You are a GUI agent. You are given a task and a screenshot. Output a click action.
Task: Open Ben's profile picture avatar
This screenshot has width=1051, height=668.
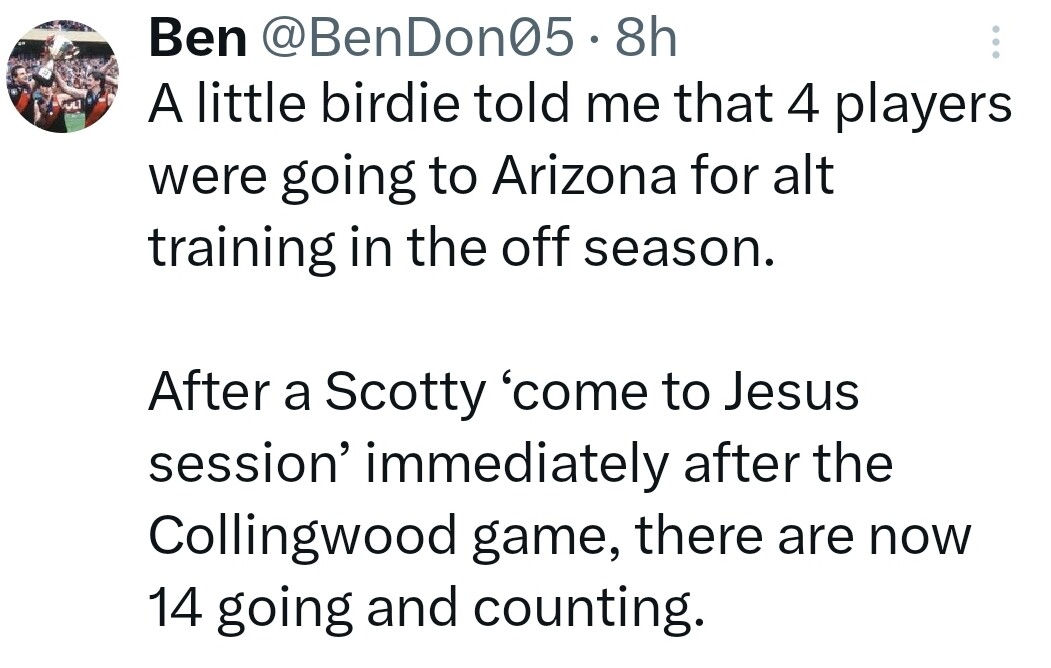(x=63, y=76)
